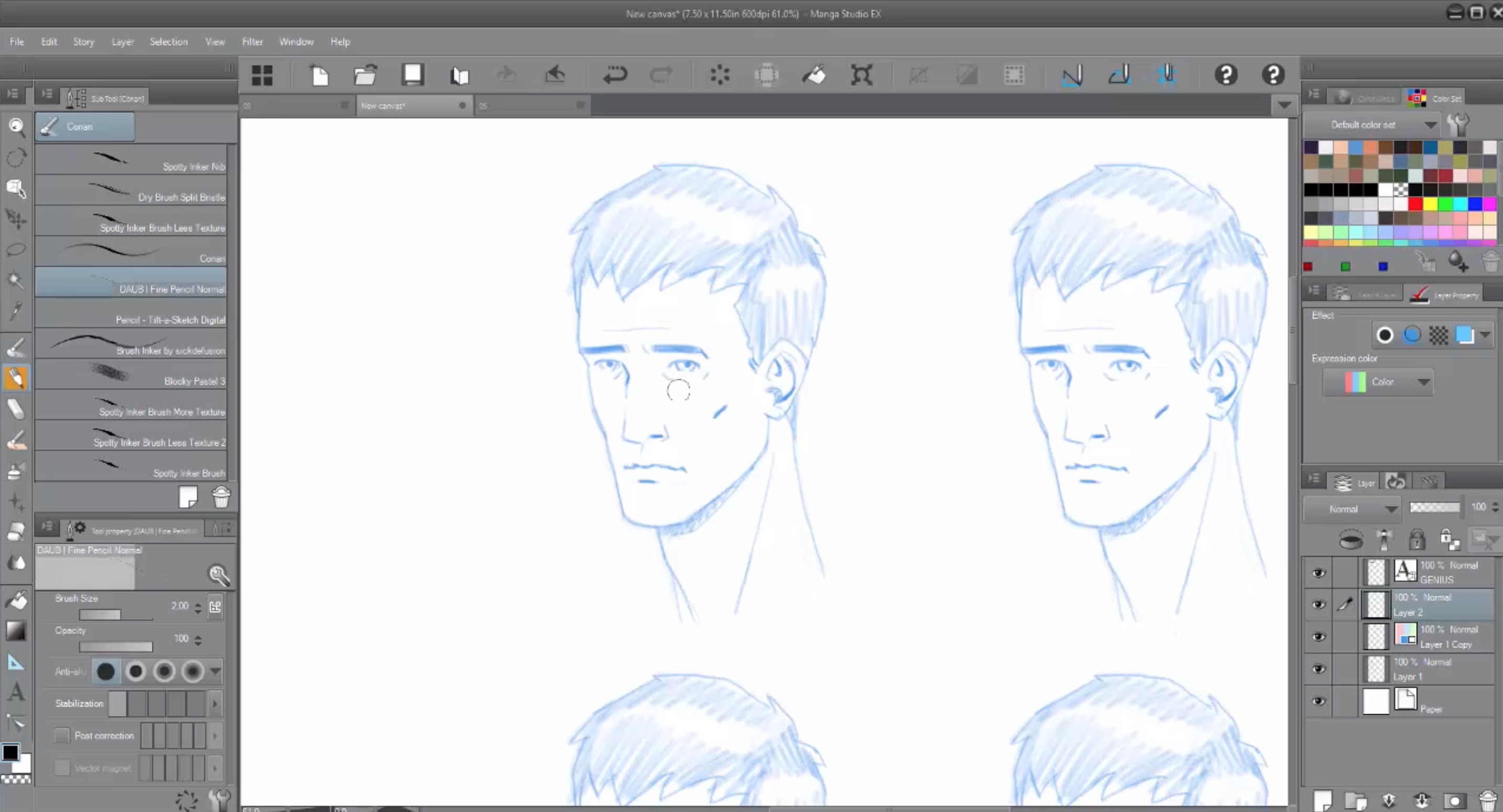Switch to Color Set tab
This screenshot has width=1503, height=812.
(x=1435, y=98)
